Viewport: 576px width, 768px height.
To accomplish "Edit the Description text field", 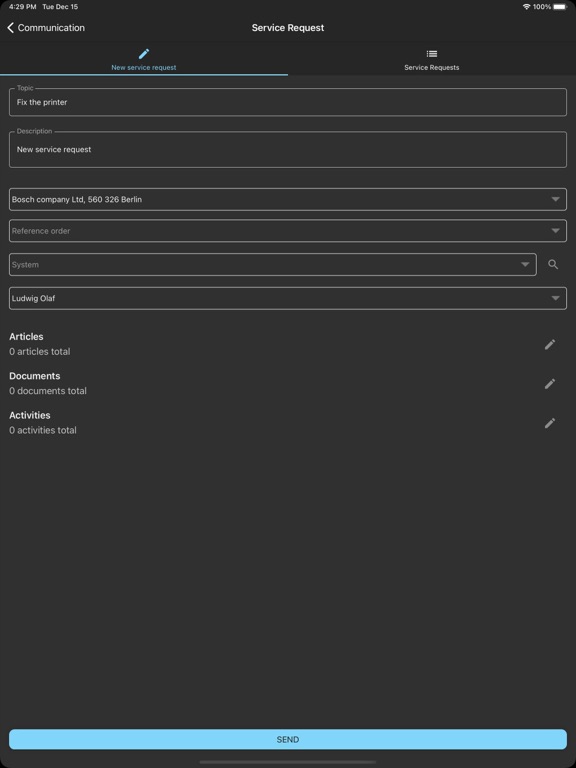I will 288,149.
